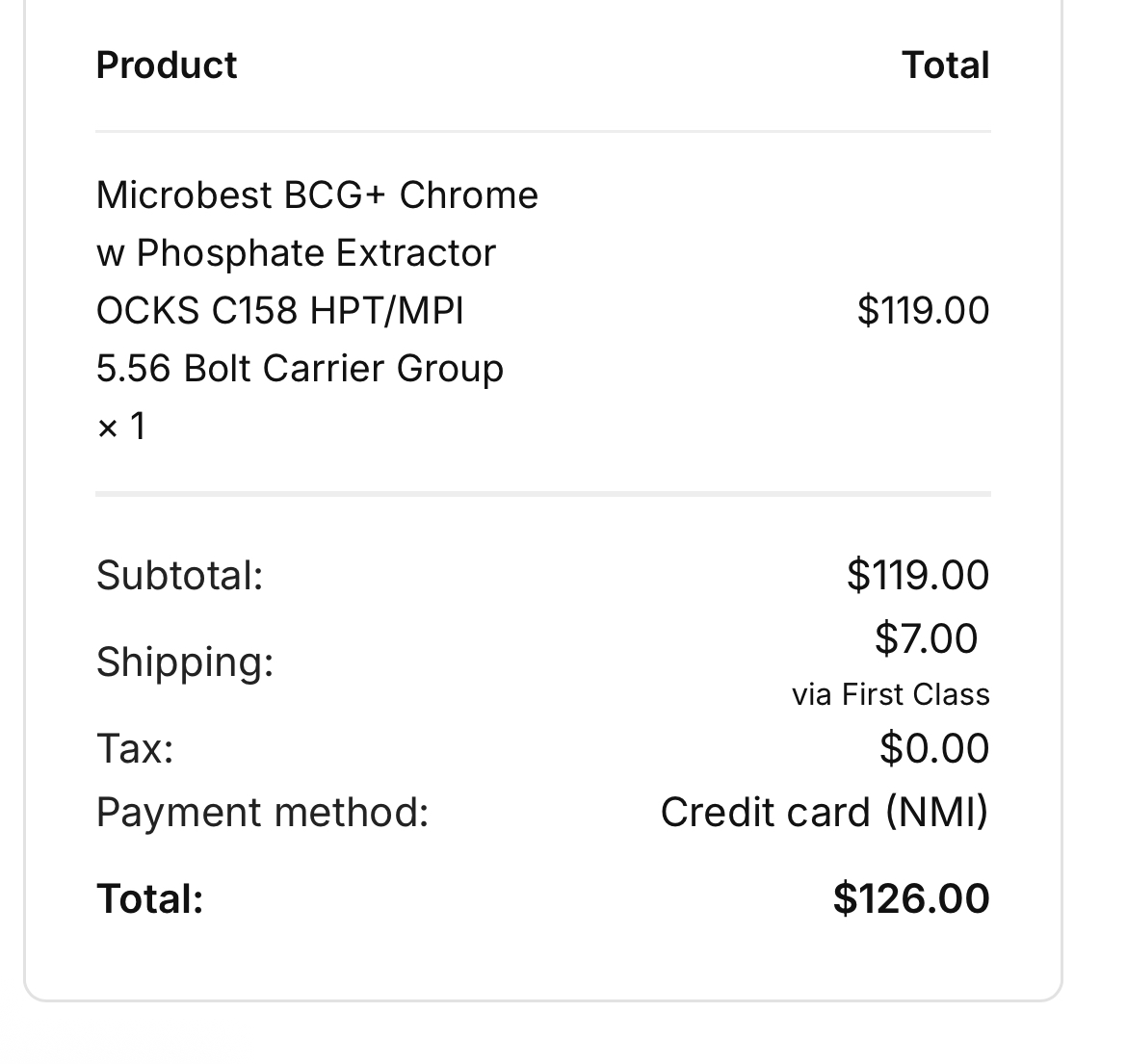Click the Subtotal label
The height and width of the screenshot is (1064, 1127).
(x=179, y=576)
